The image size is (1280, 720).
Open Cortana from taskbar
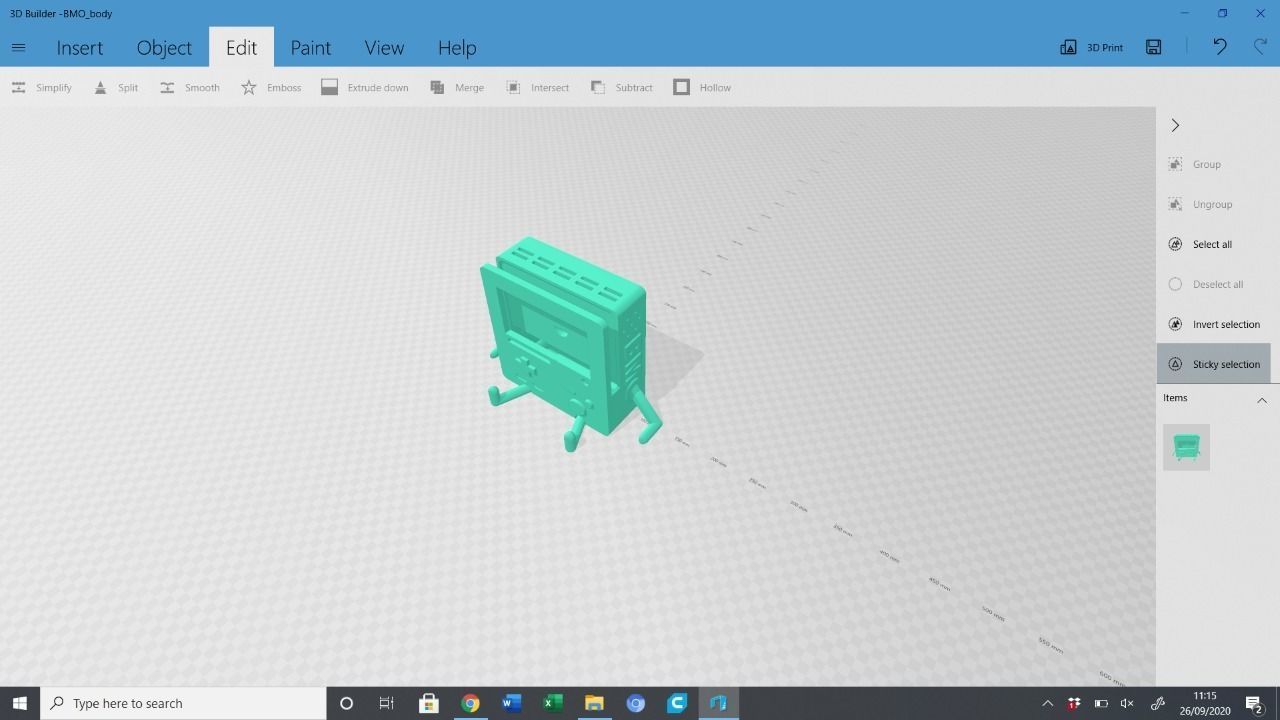click(x=346, y=703)
